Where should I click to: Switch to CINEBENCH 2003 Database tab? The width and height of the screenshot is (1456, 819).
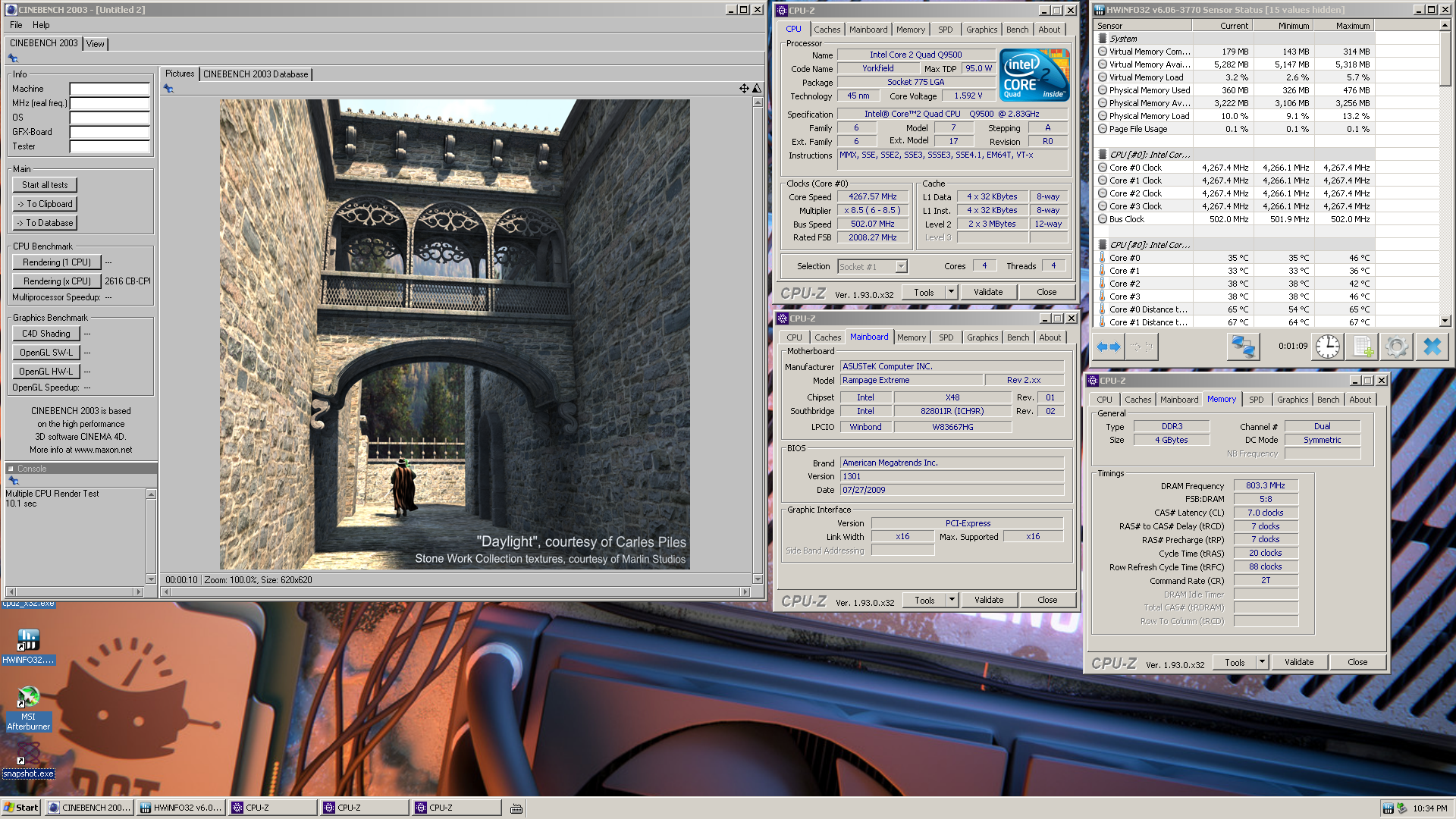point(256,74)
